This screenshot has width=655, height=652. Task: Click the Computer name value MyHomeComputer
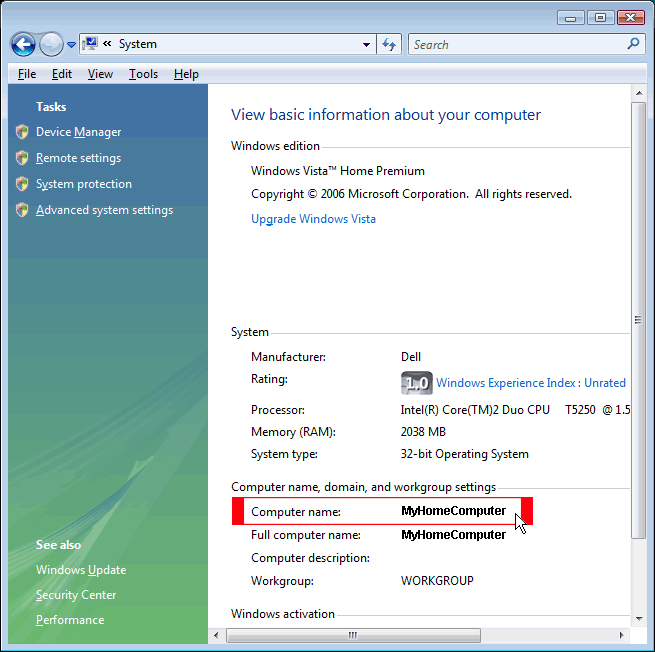453,511
